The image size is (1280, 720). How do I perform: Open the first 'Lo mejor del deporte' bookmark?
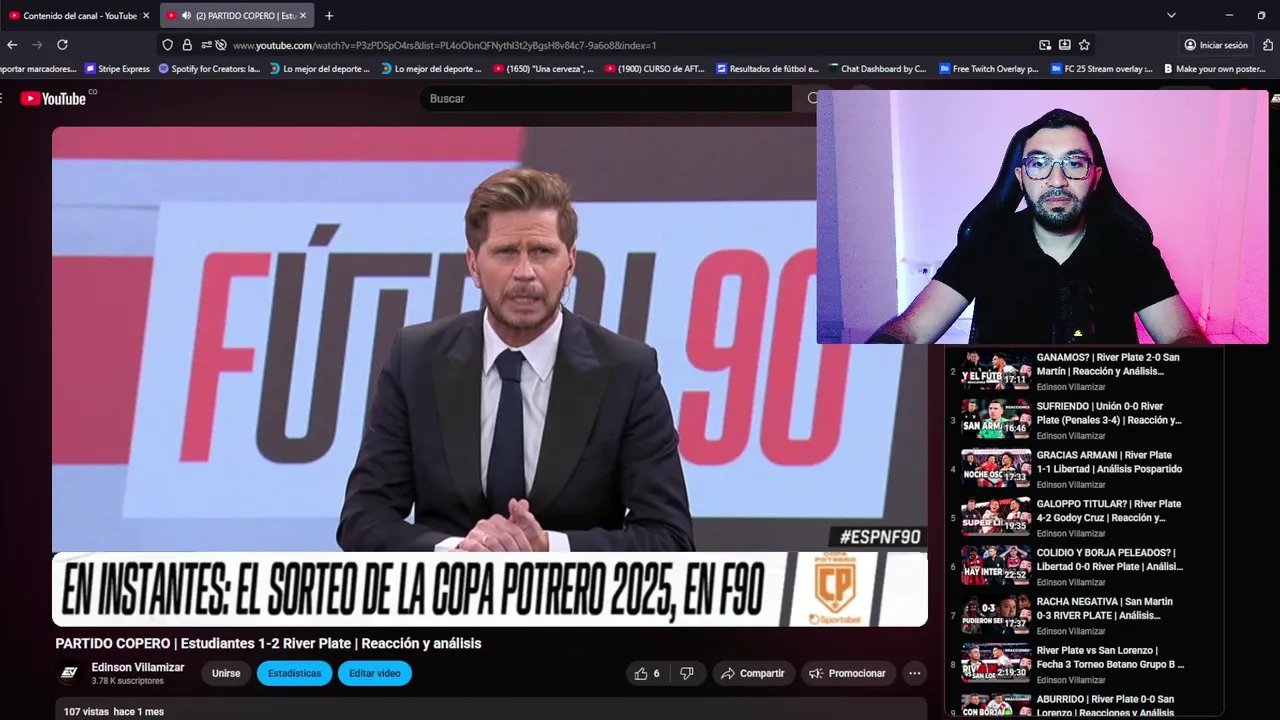(320, 69)
